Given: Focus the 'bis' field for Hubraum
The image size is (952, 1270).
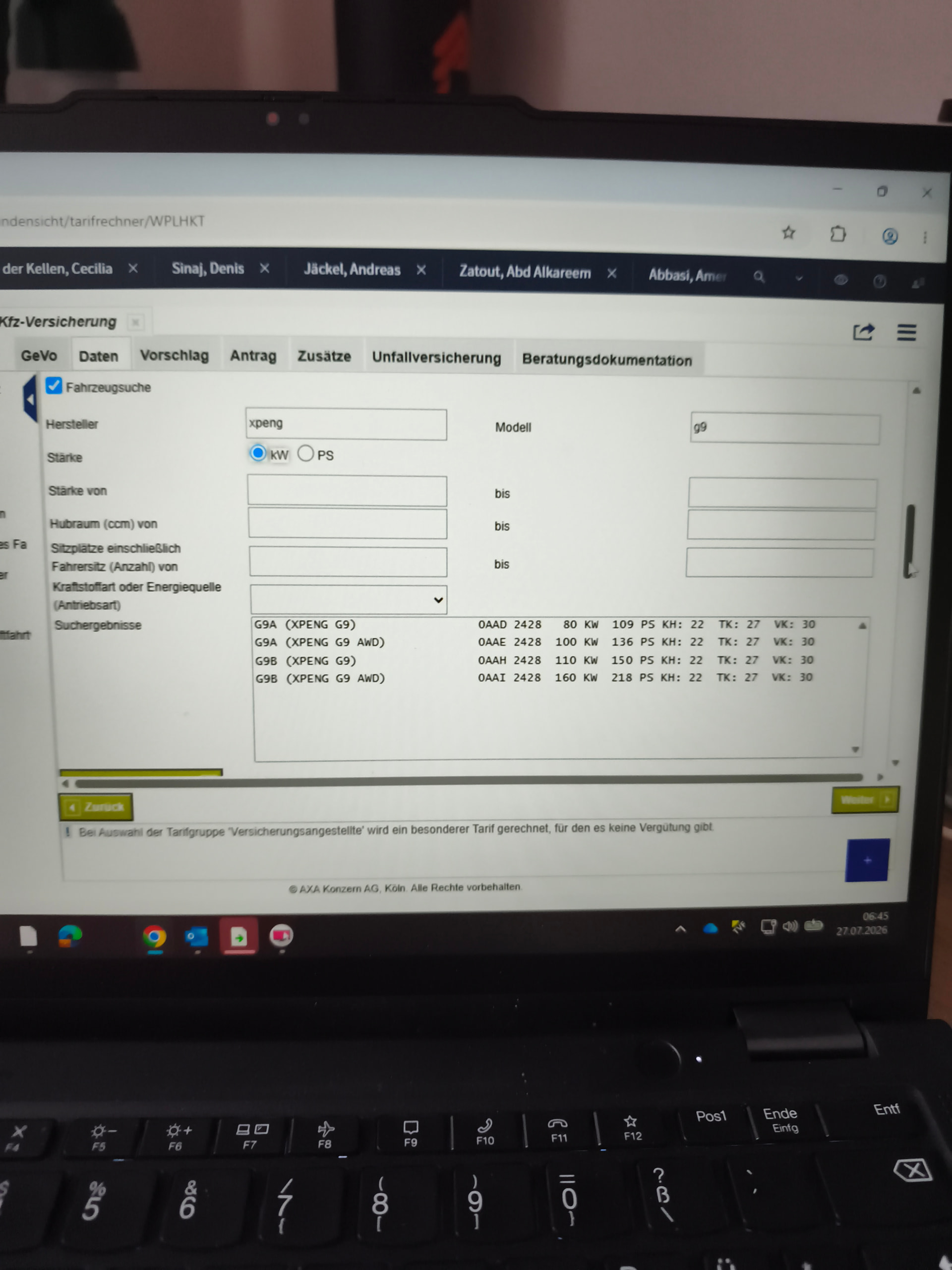Looking at the screenshot, I should (x=781, y=526).
